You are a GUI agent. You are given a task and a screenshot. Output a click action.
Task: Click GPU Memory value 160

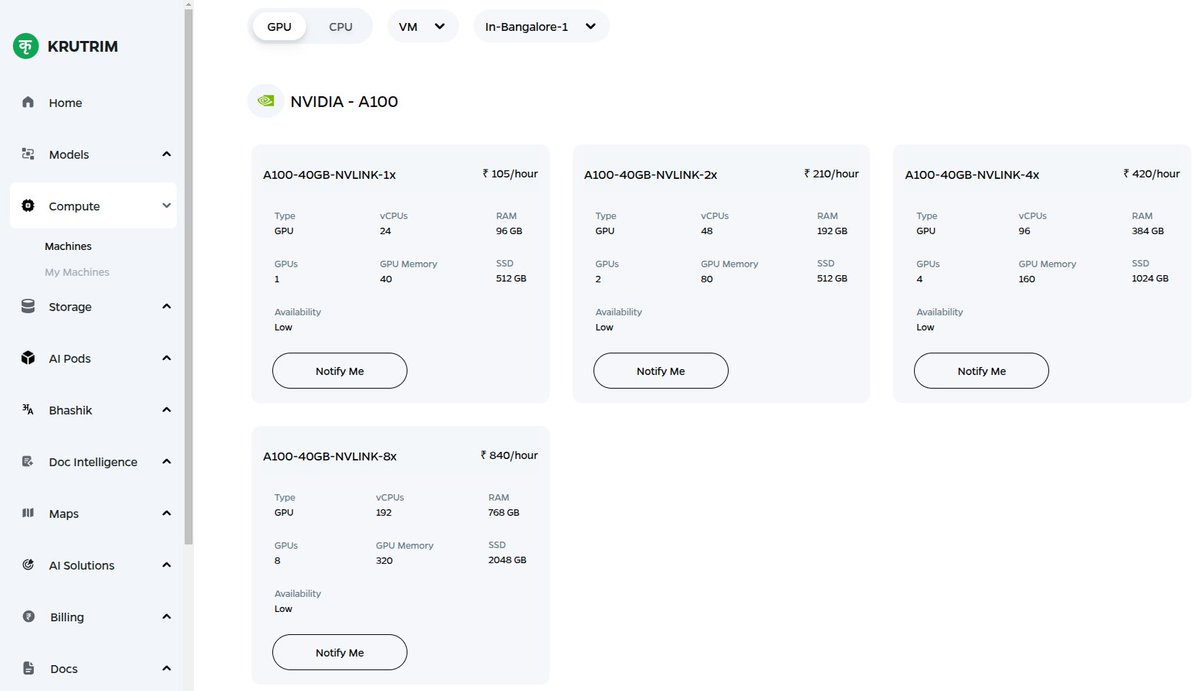(x=1027, y=279)
